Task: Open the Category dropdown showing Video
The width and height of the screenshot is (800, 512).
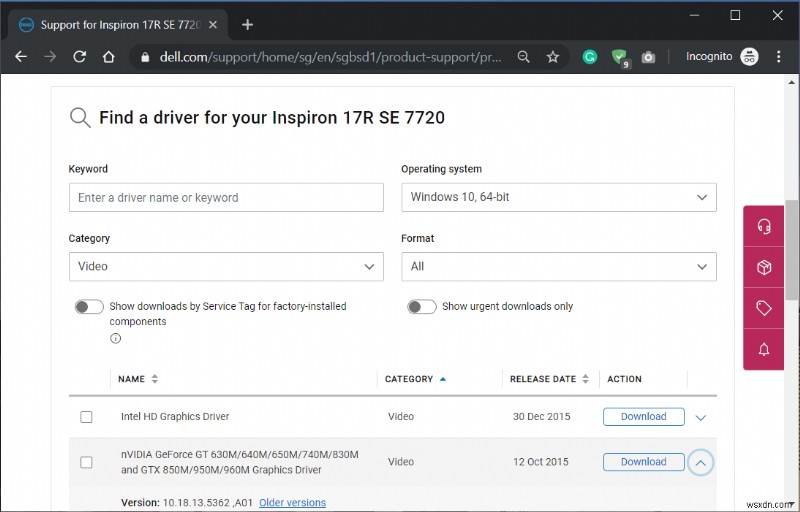Action: coord(226,266)
